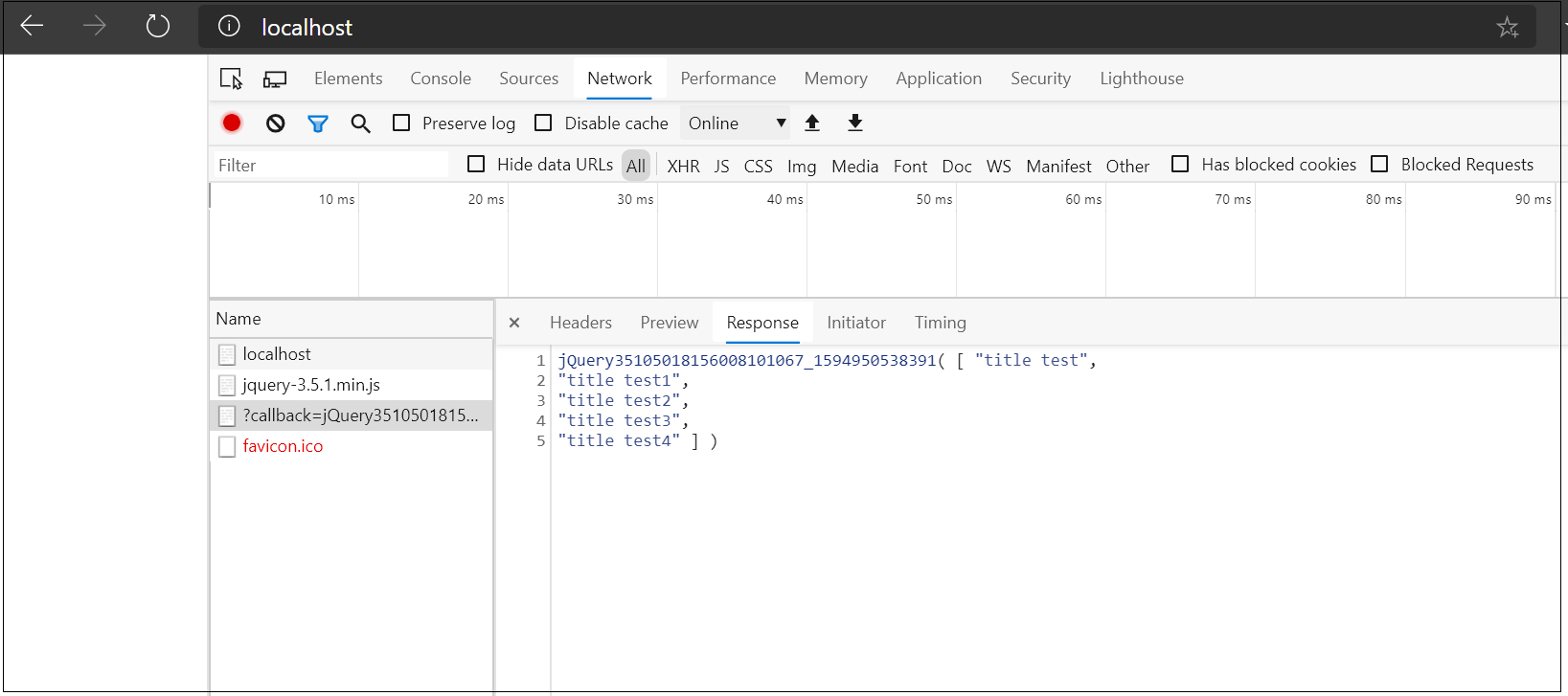Select the Network tab
Screen dimensions: 1568x696
tap(620, 79)
